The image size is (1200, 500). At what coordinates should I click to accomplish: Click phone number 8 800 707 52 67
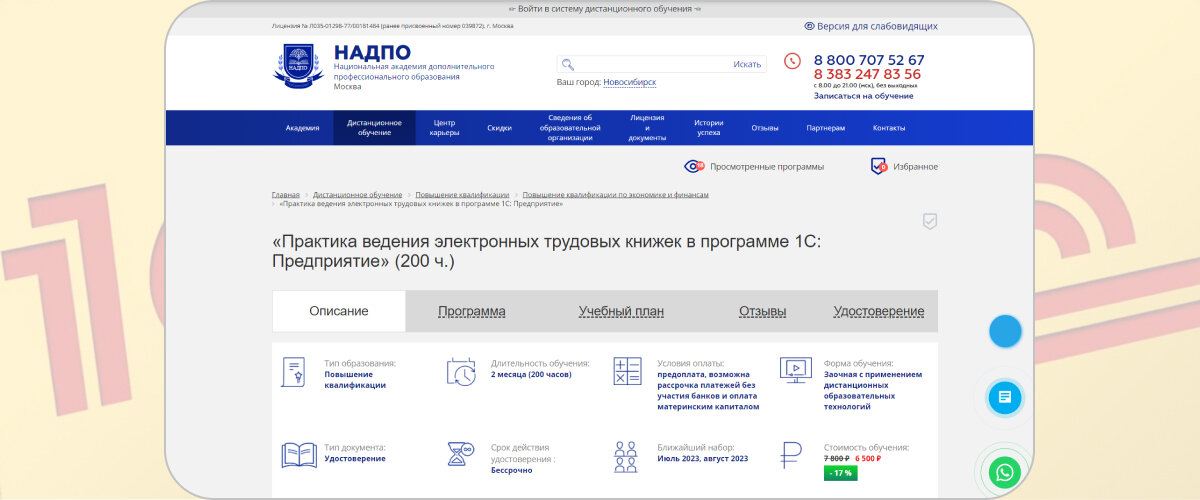pyautogui.click(x=869, y=60)
